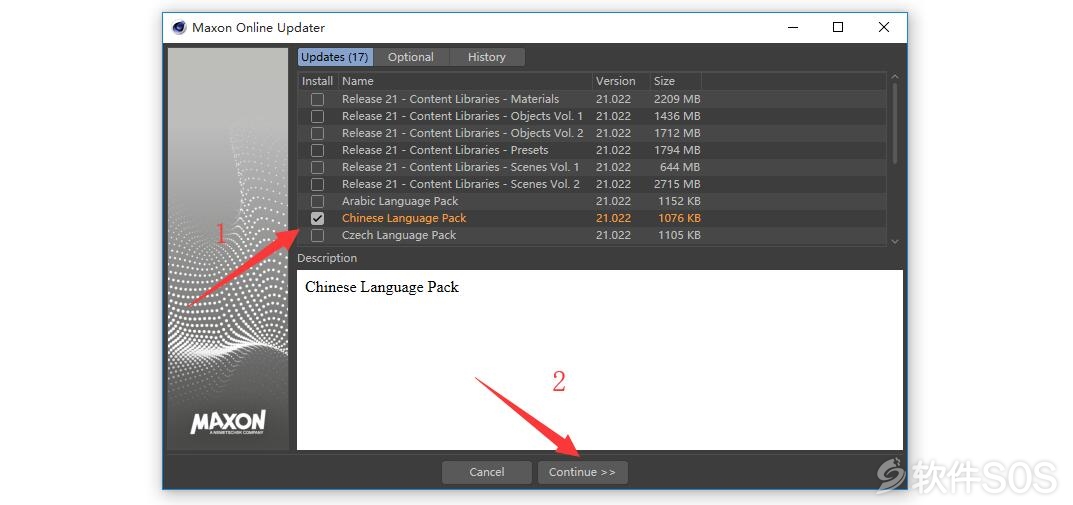Select the 'Czech Language Pack' row

point(592,235)
